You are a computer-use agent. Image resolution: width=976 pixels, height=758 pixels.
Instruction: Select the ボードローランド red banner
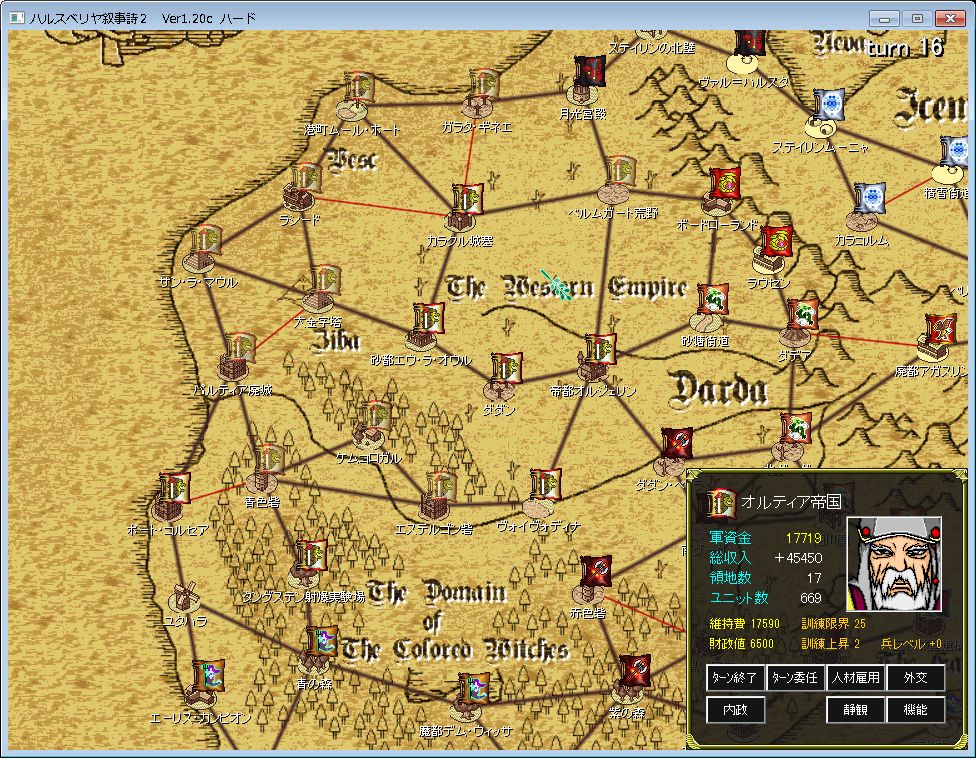click(x=725, y=184)
